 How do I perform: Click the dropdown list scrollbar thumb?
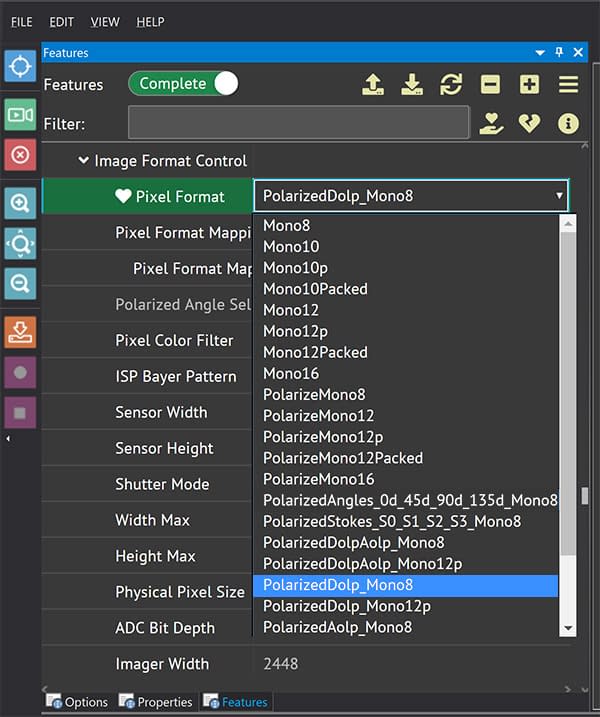568,394
